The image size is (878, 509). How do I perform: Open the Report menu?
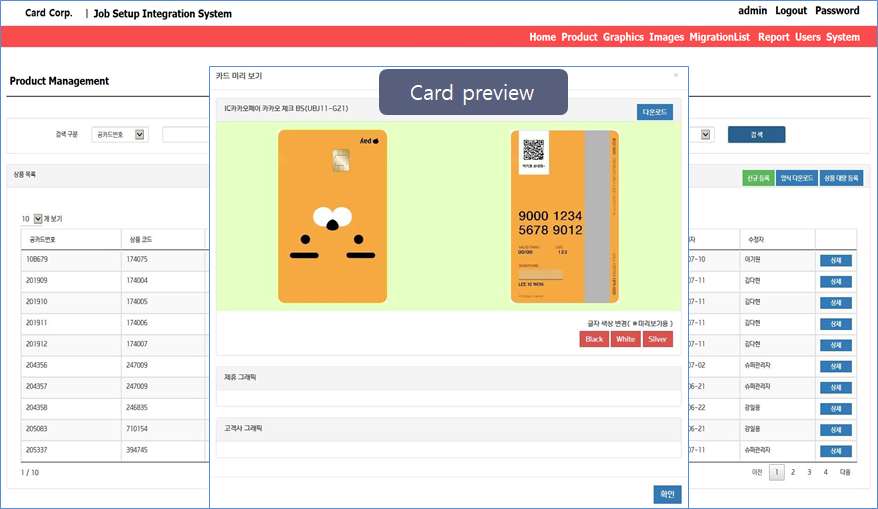click(773, 37)
